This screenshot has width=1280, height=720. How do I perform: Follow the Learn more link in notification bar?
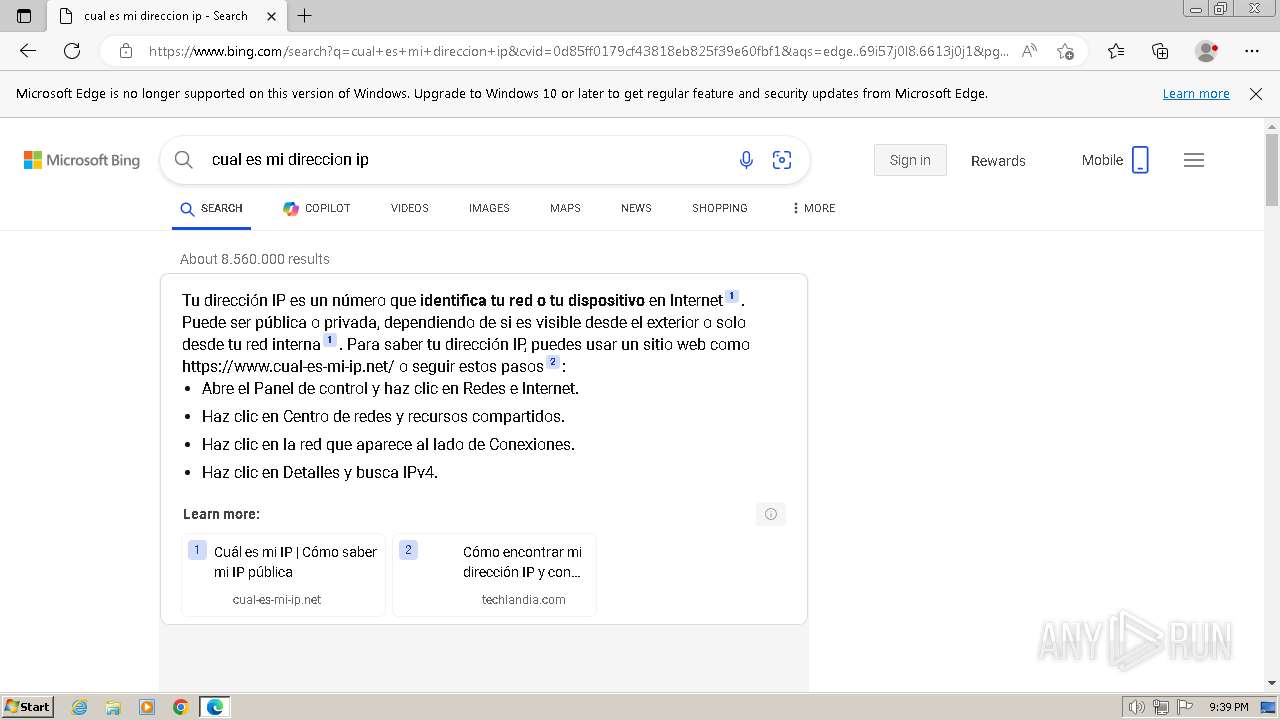[1196, 94]
